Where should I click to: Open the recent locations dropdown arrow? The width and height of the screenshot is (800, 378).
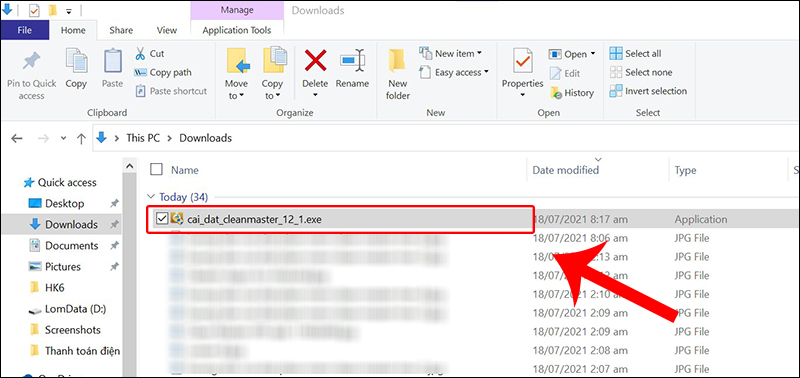[63, 138]
